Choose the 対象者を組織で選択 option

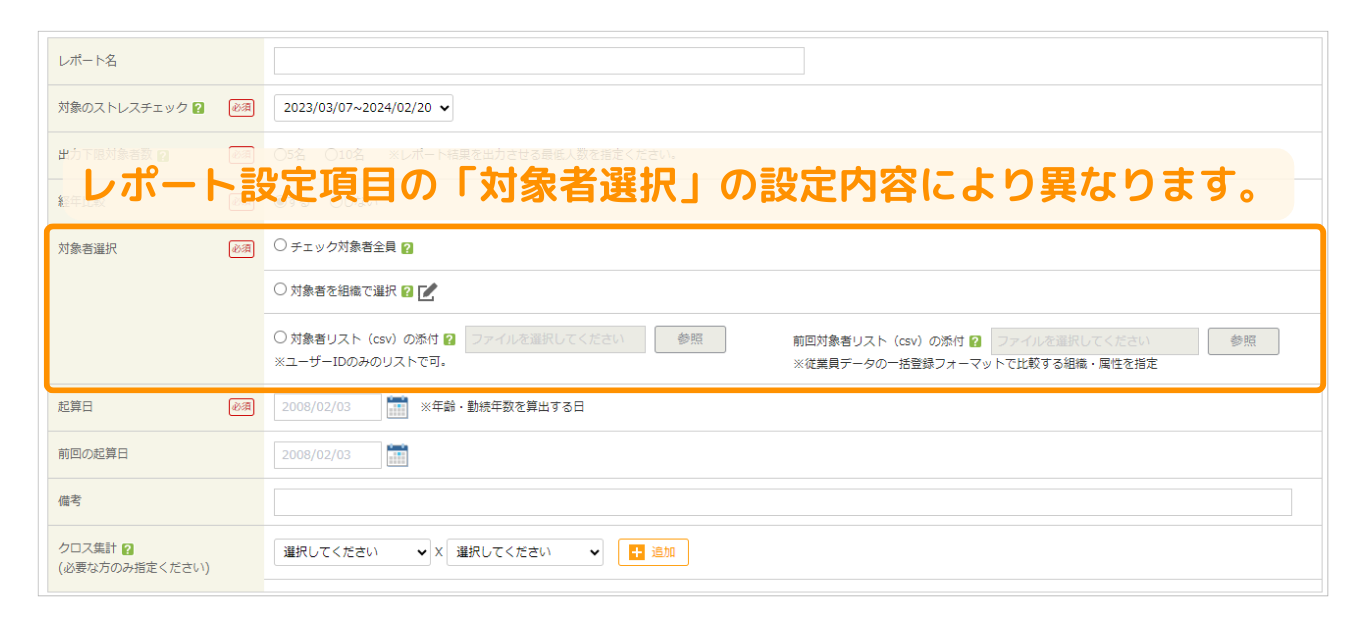click(280, 290)
